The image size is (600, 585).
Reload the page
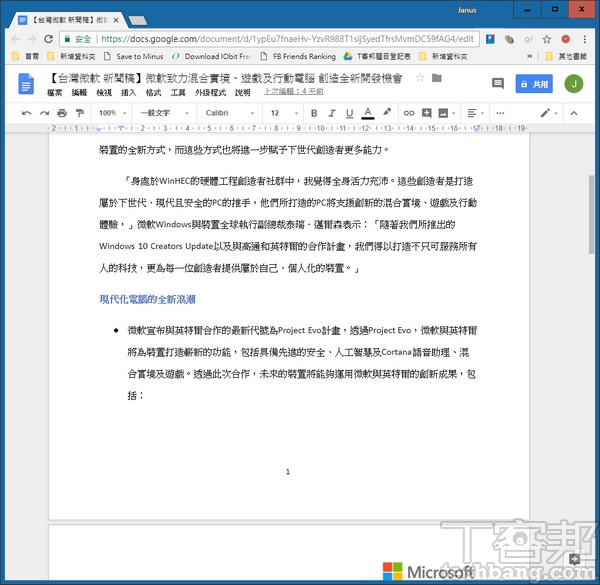click(48, 39)
